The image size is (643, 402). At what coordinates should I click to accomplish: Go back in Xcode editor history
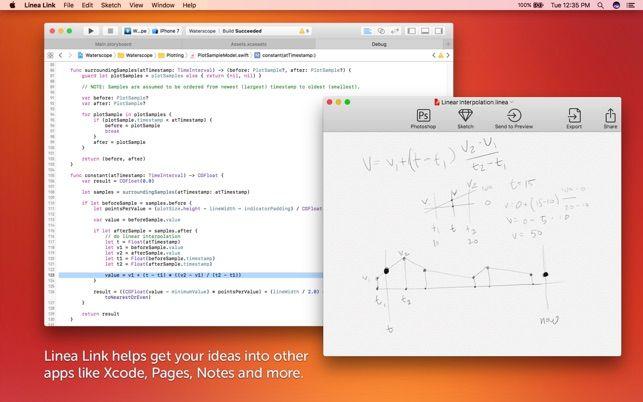point(61,55)
